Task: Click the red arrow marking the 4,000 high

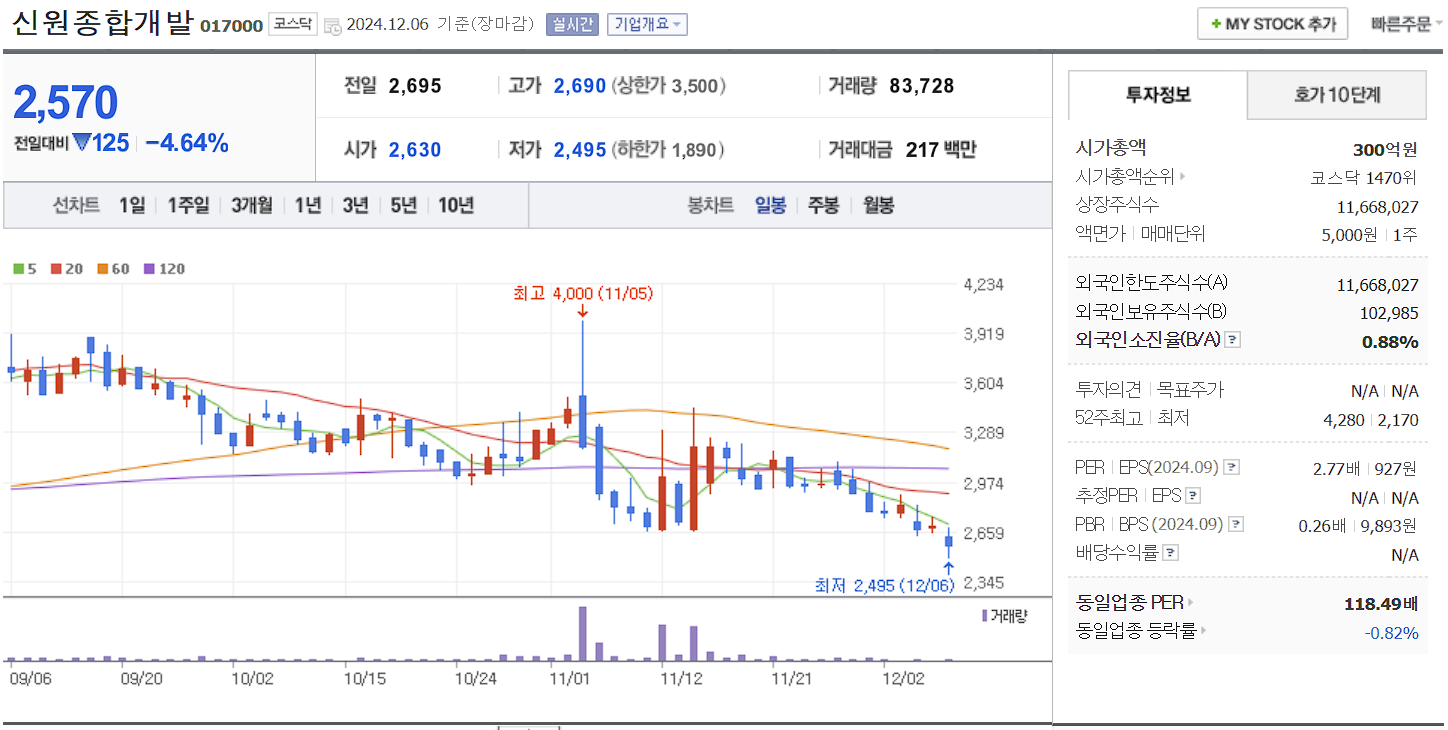Action: coord(584,311)
